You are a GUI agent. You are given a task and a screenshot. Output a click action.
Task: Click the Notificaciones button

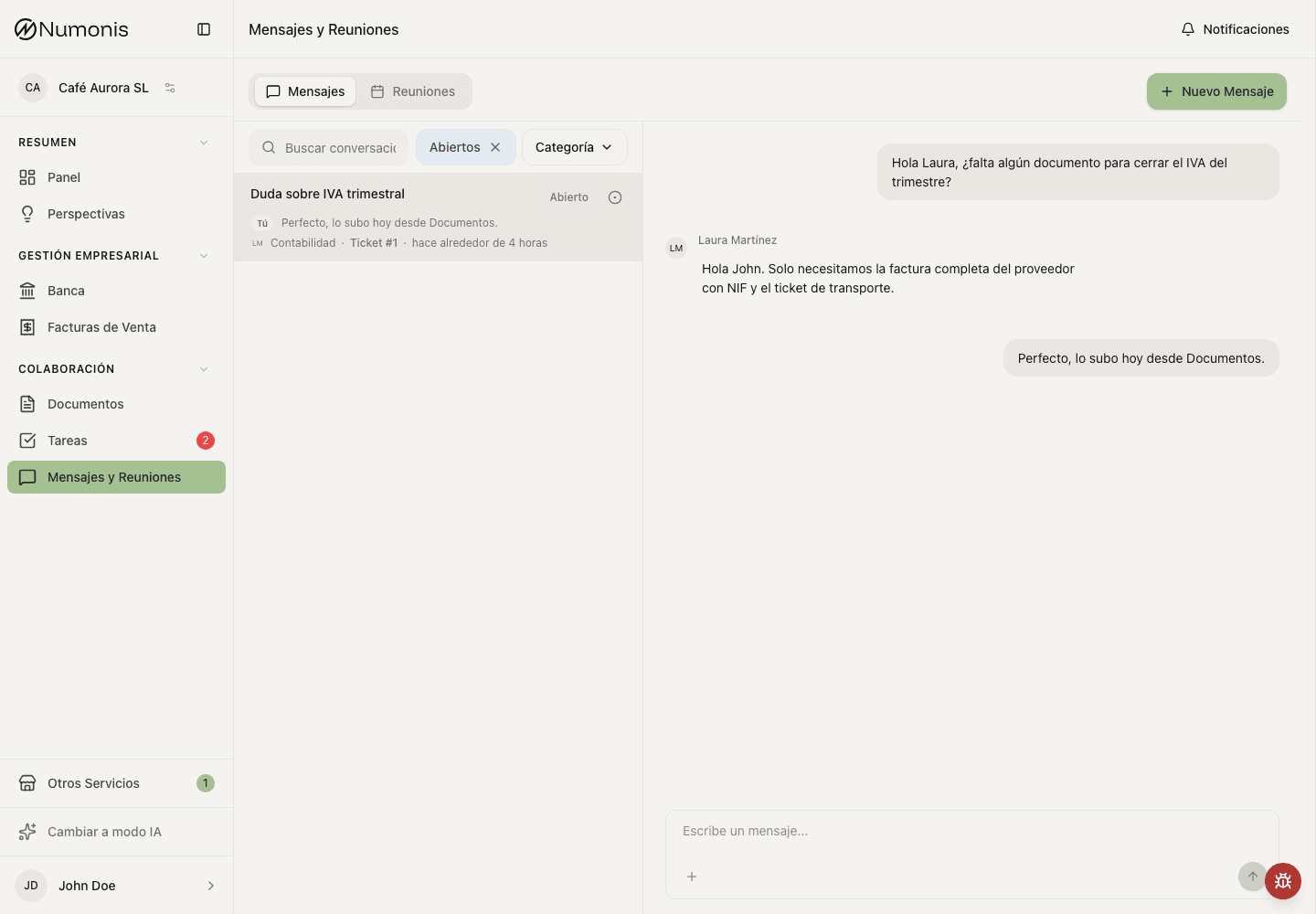pyautogui.click(x=1235, y=29)
